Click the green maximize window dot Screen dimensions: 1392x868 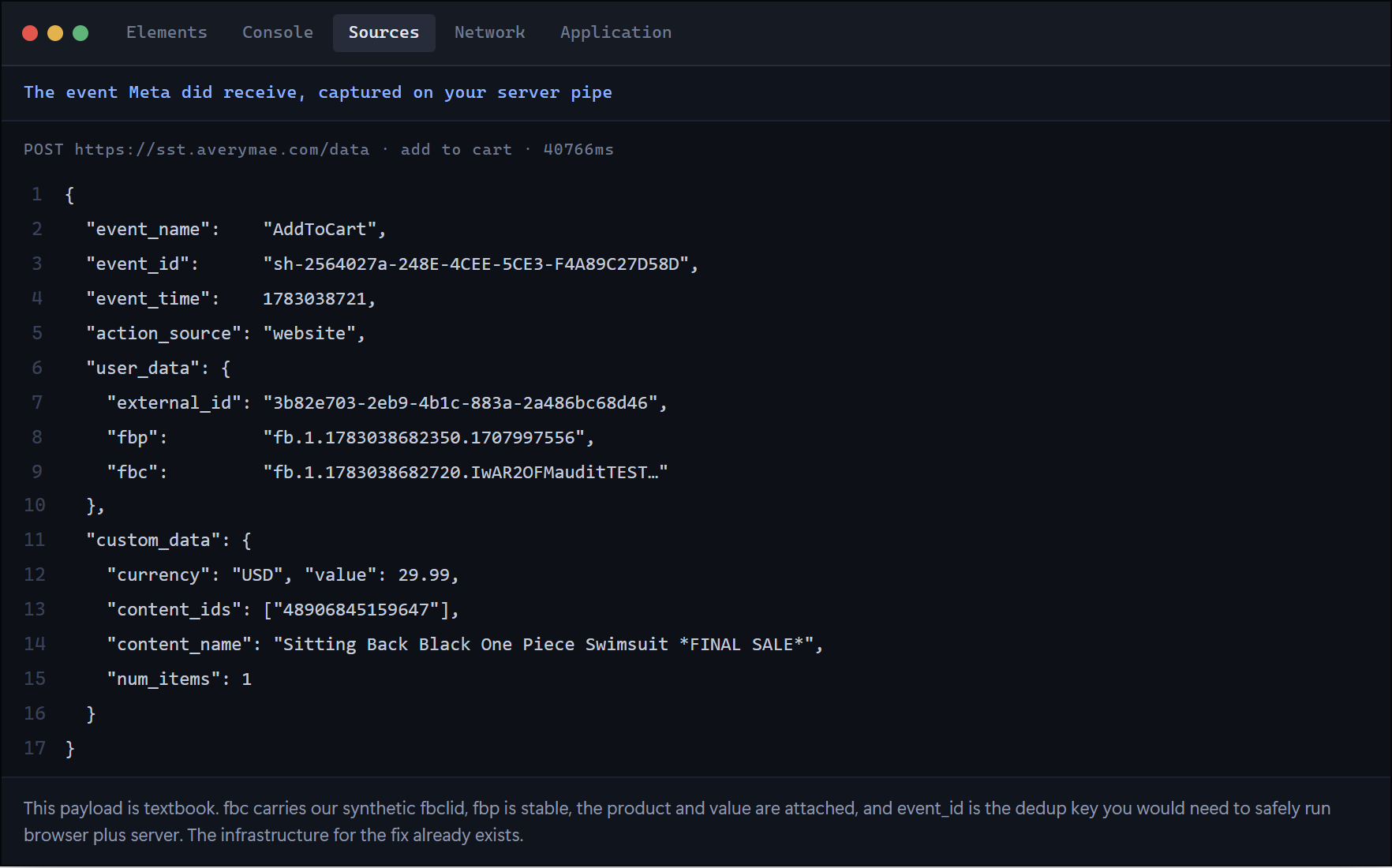tap(80, 33)
